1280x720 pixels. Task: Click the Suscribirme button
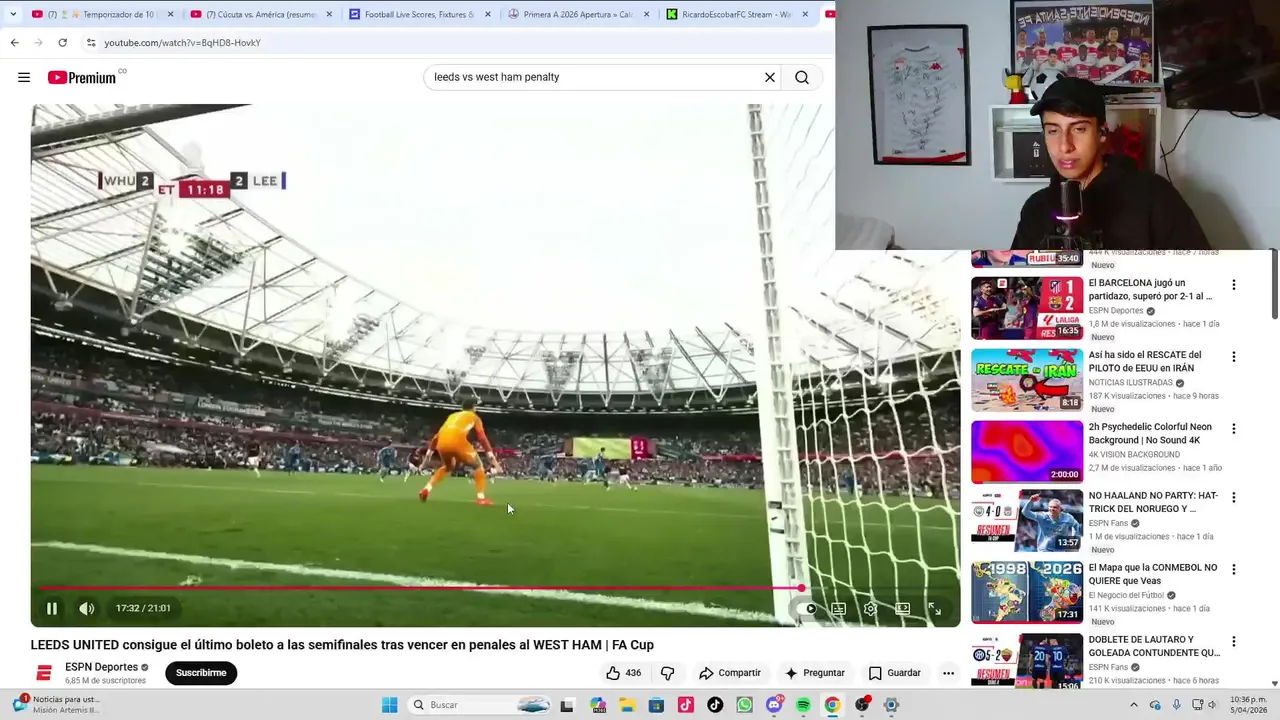pos(201,673)
